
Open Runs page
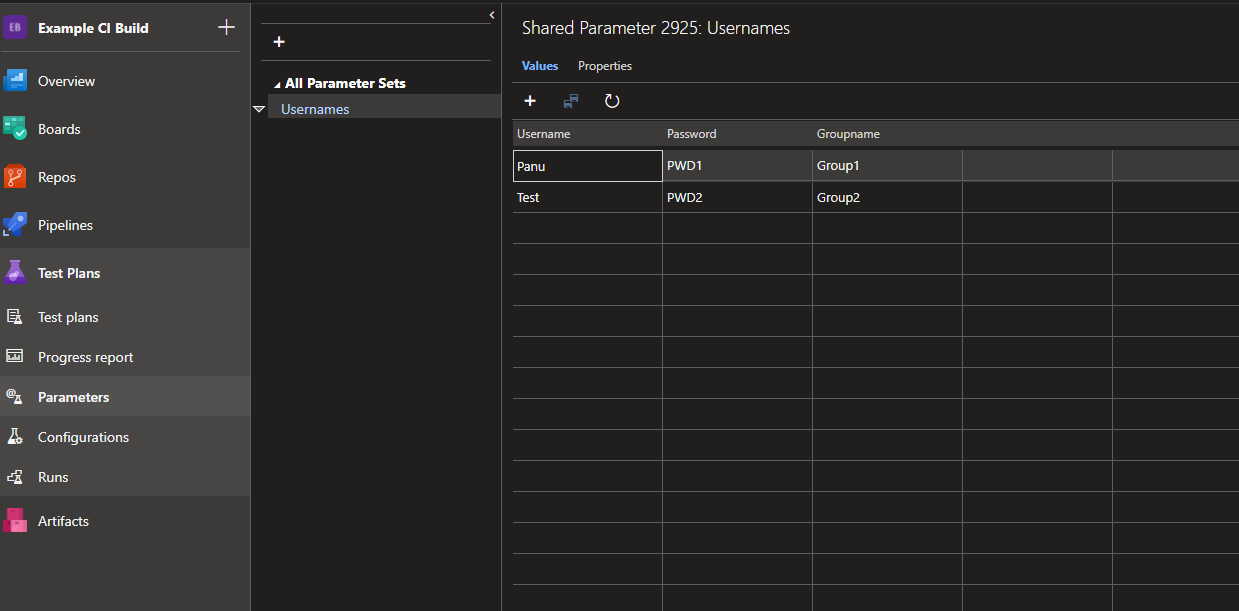pos(125,477)
